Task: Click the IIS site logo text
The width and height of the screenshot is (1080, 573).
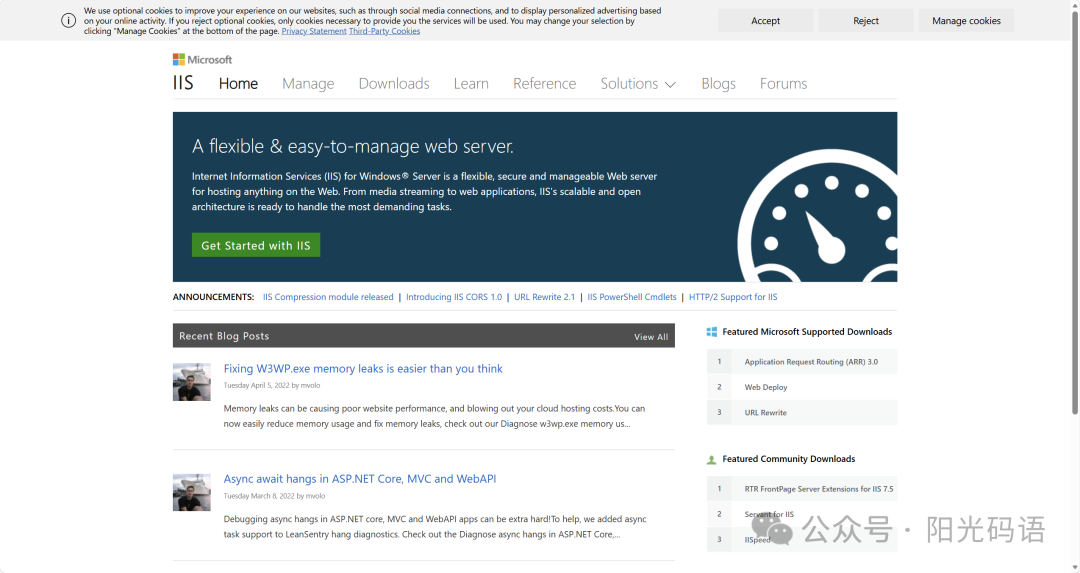Action: coord(183,83)
